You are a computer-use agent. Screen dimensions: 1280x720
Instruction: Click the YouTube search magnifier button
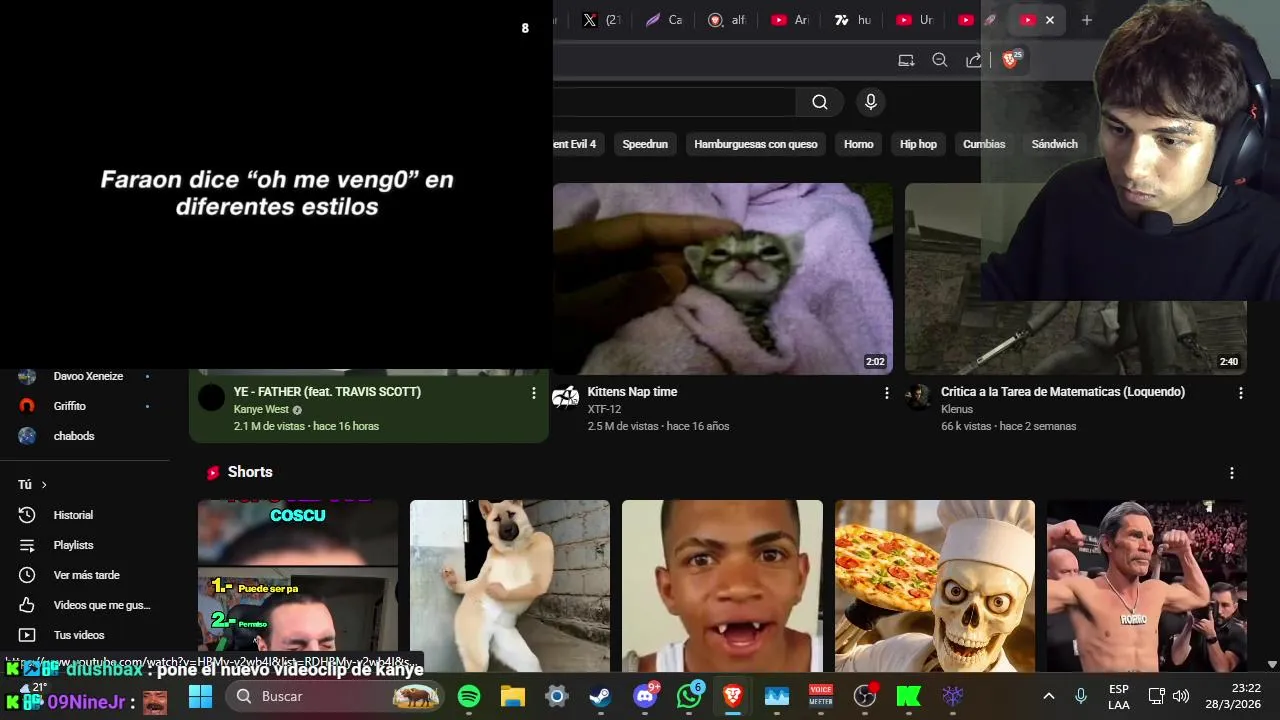[819, 102]
